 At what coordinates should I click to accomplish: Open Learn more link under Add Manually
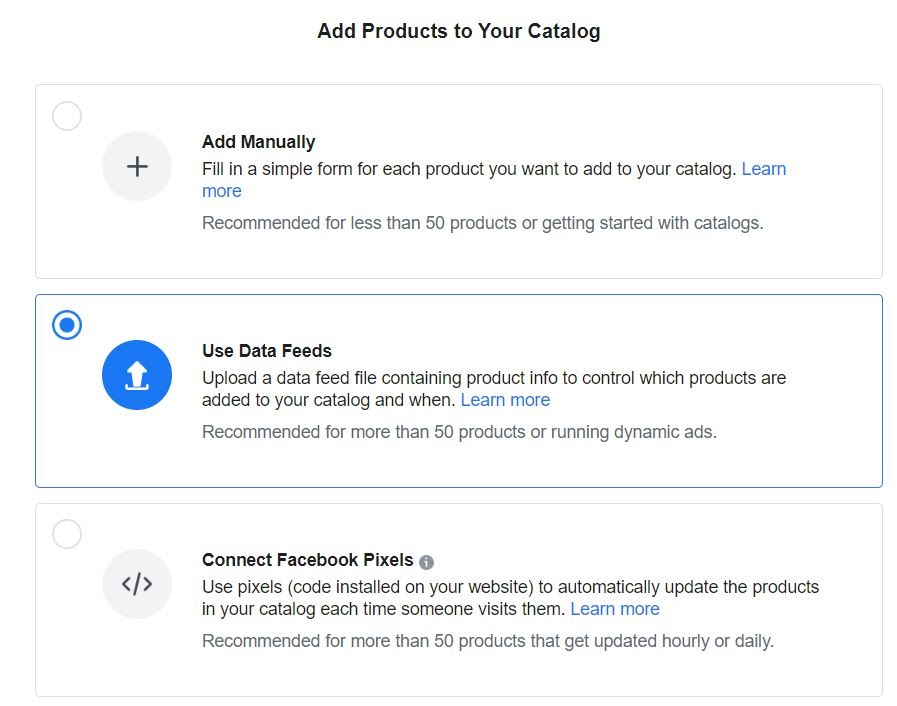tap(764, 169)
